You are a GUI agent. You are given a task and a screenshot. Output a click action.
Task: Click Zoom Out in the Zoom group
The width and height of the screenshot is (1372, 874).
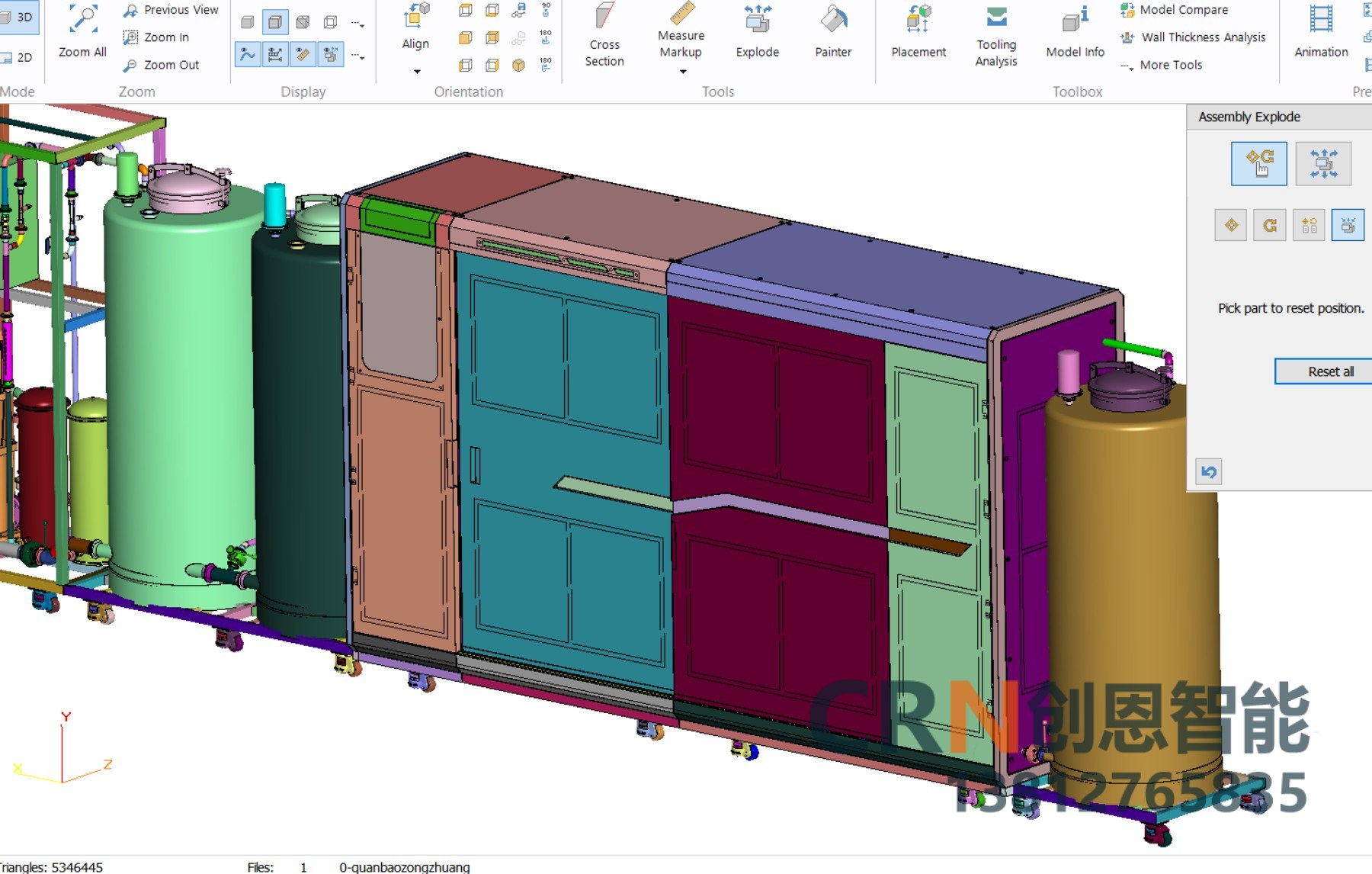(x=162, y=65)
